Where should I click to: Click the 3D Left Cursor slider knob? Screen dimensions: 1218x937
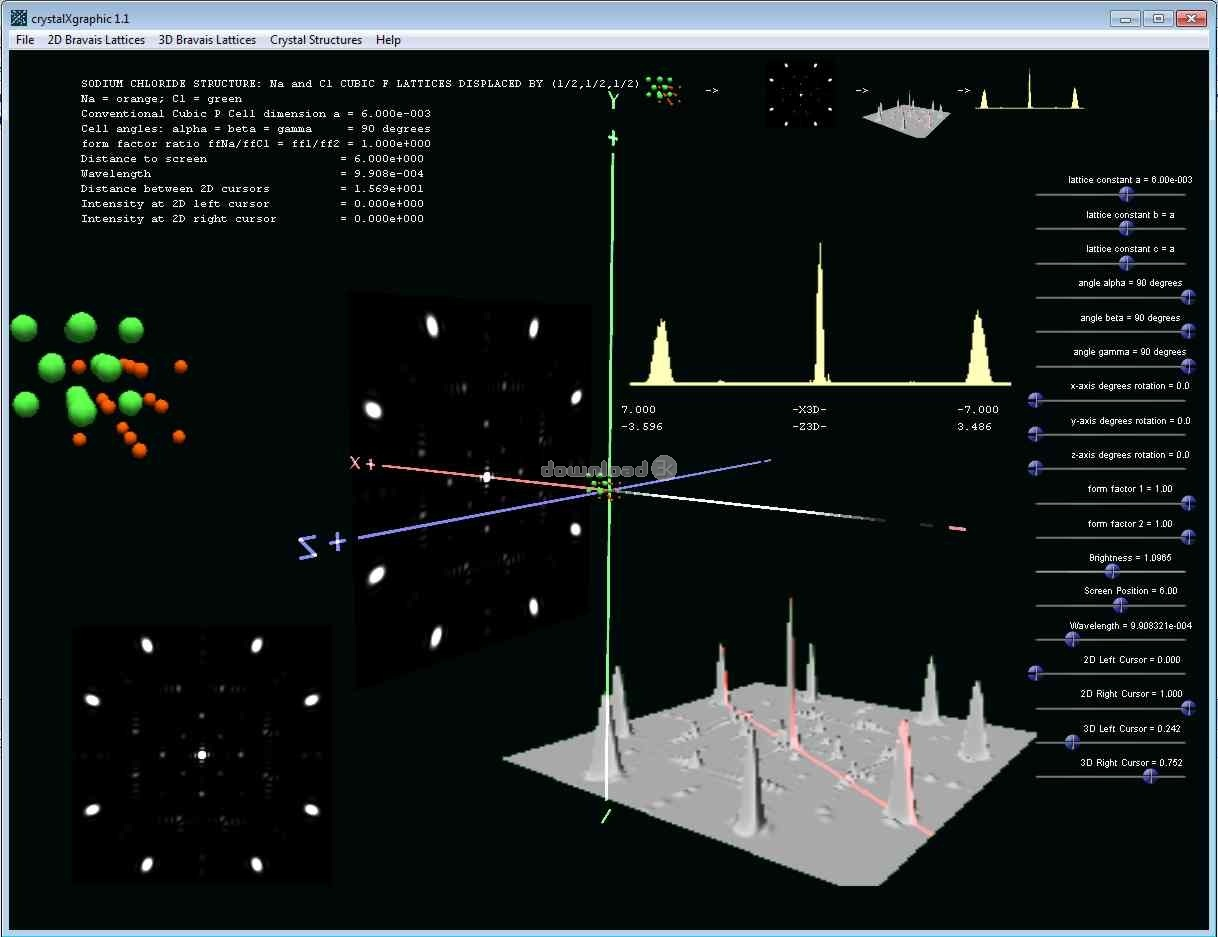tap(1072, 742)
